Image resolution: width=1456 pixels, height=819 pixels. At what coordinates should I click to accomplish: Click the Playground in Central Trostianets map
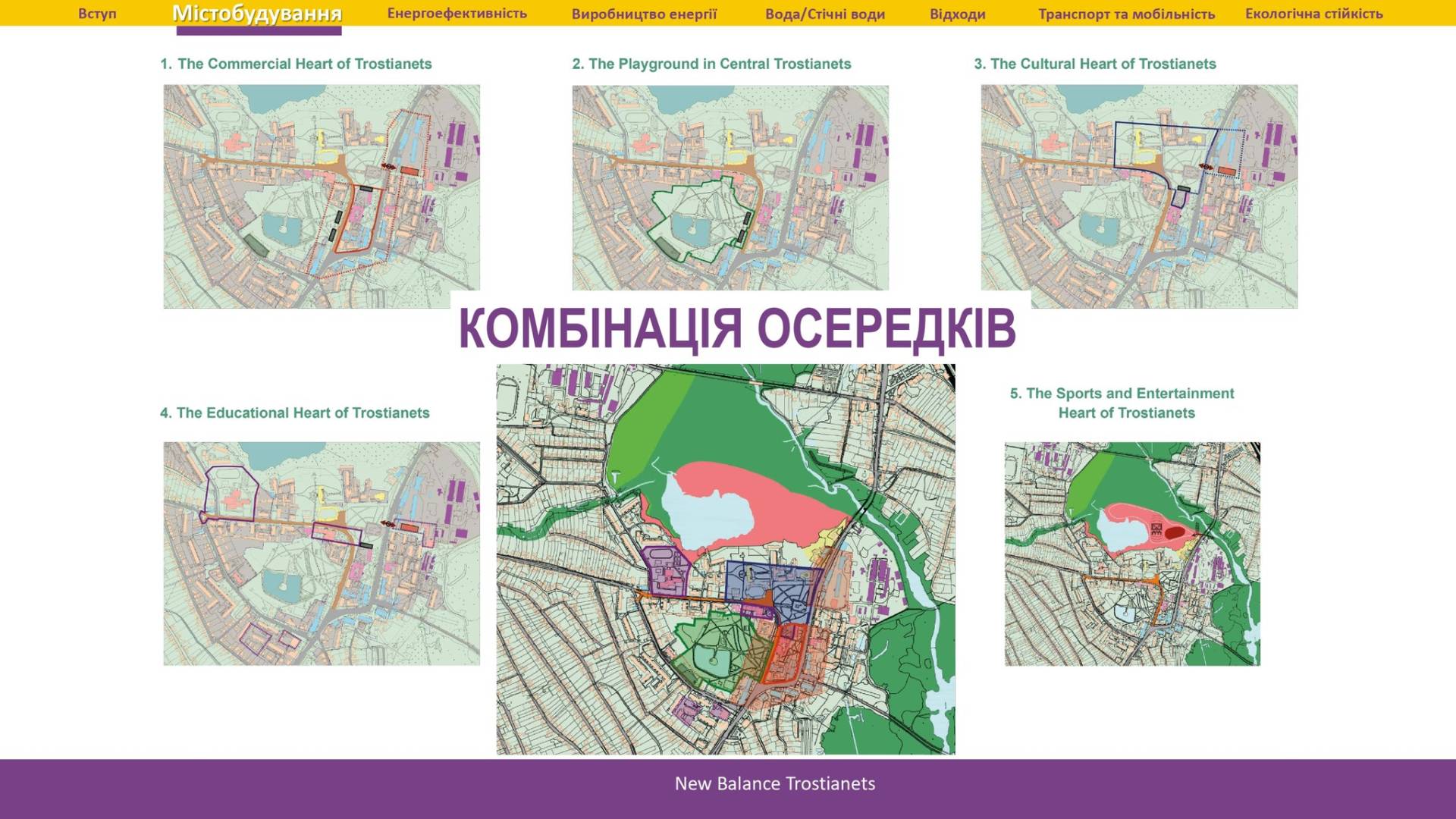730,187
